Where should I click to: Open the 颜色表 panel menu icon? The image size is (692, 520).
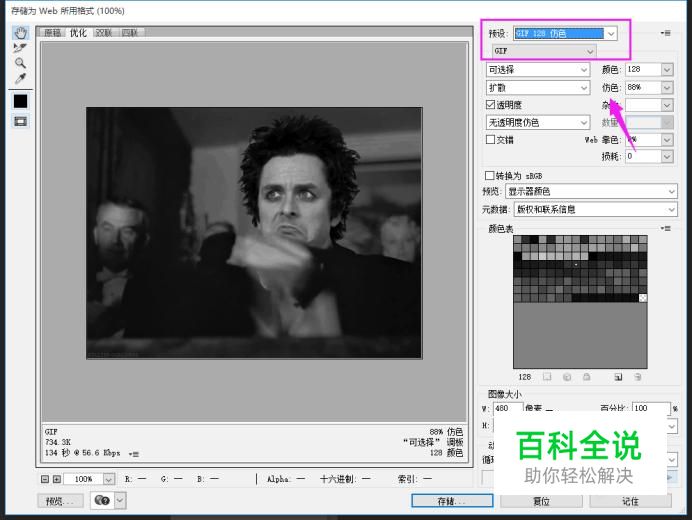pos(666,228)
